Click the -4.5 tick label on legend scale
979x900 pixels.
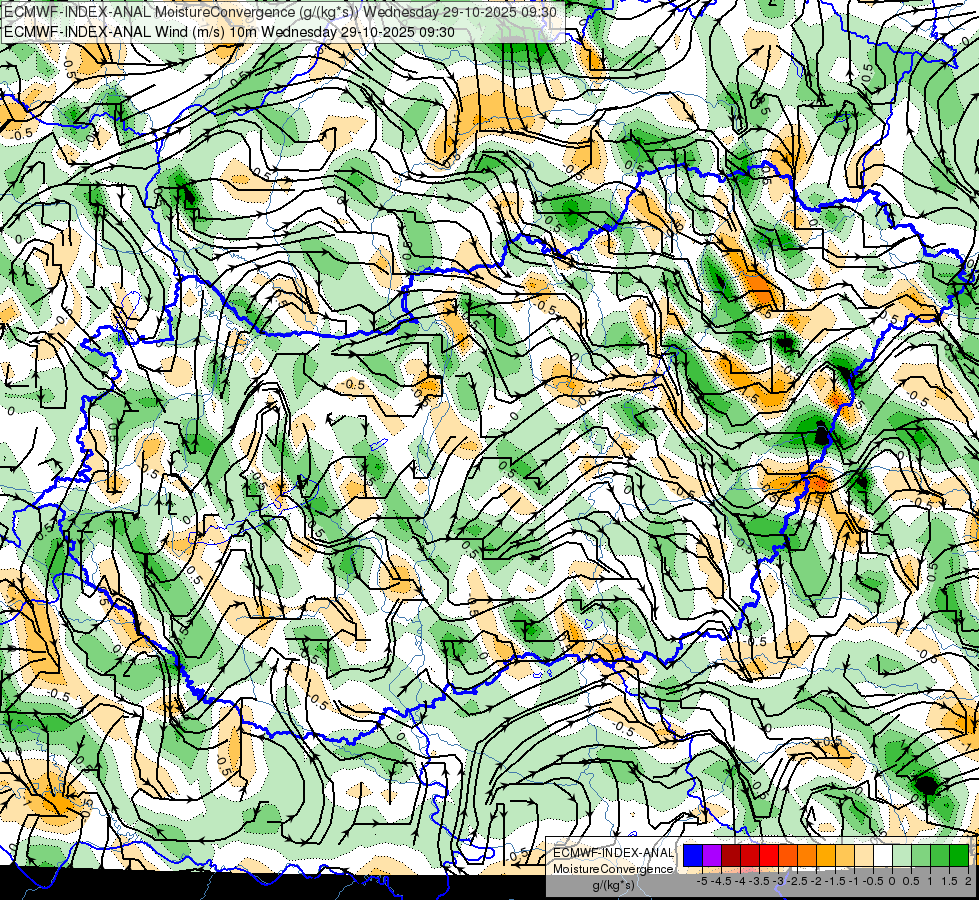point(721,881)
